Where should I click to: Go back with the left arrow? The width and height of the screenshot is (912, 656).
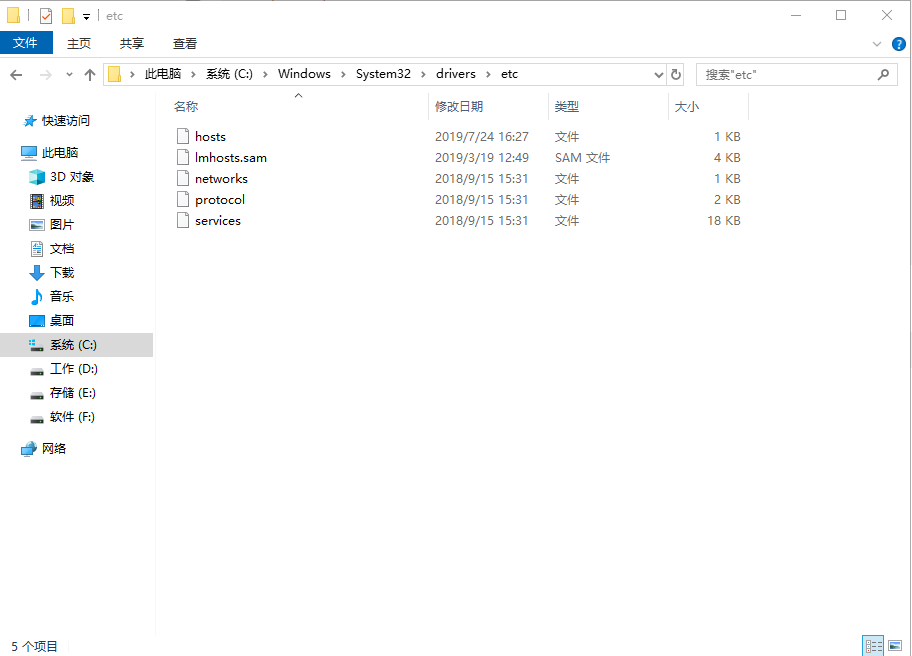(x=16, y=75)
